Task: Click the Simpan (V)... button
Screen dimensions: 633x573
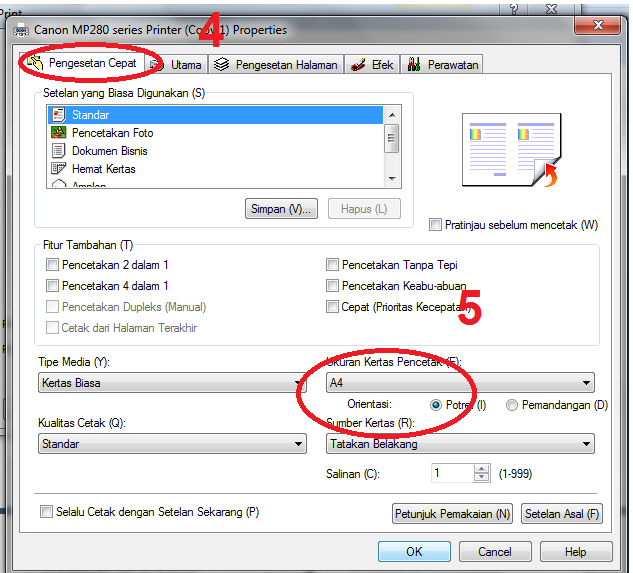Action: coord(281,209)
